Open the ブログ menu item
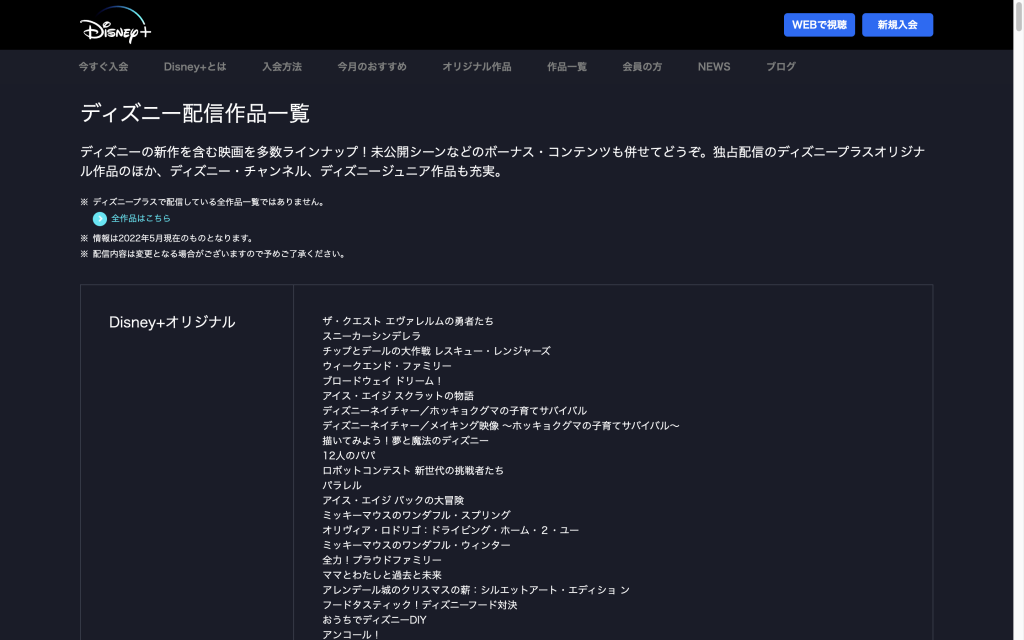This screenshot has height=640, width=1024. [x=780, y=67]
